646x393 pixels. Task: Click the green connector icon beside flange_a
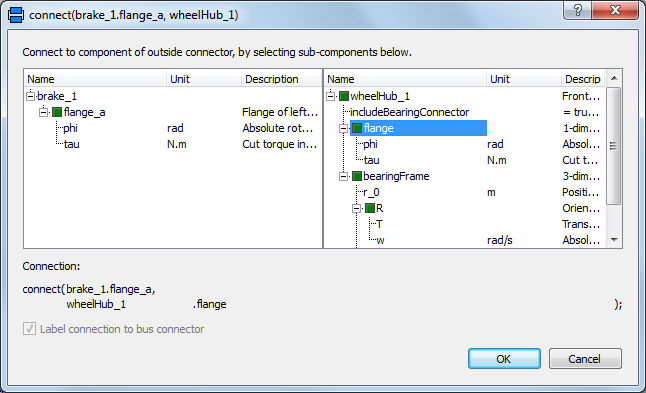pyautogui.click(x=57, y=112)
